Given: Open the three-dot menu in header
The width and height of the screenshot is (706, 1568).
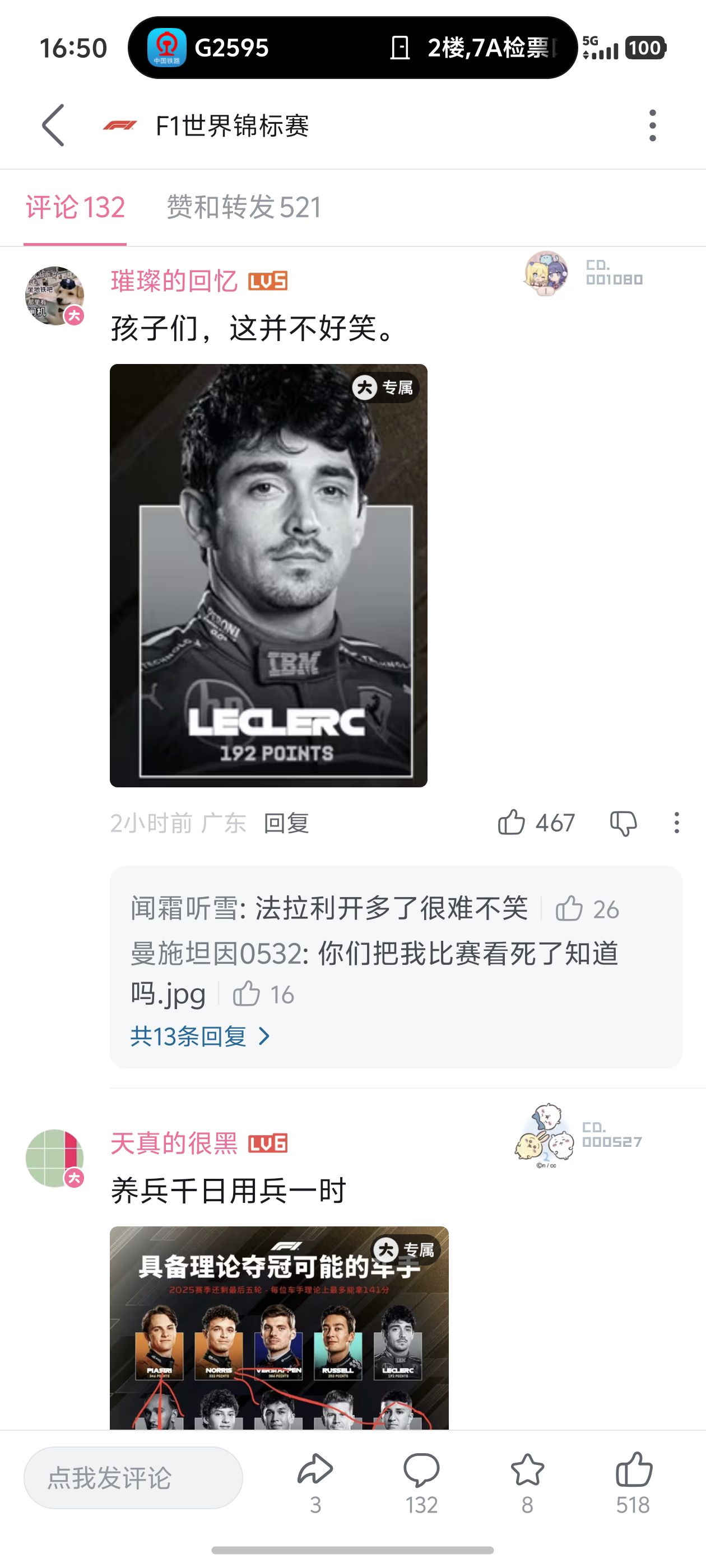Looking at the screenshot, I should pos(652,125).
